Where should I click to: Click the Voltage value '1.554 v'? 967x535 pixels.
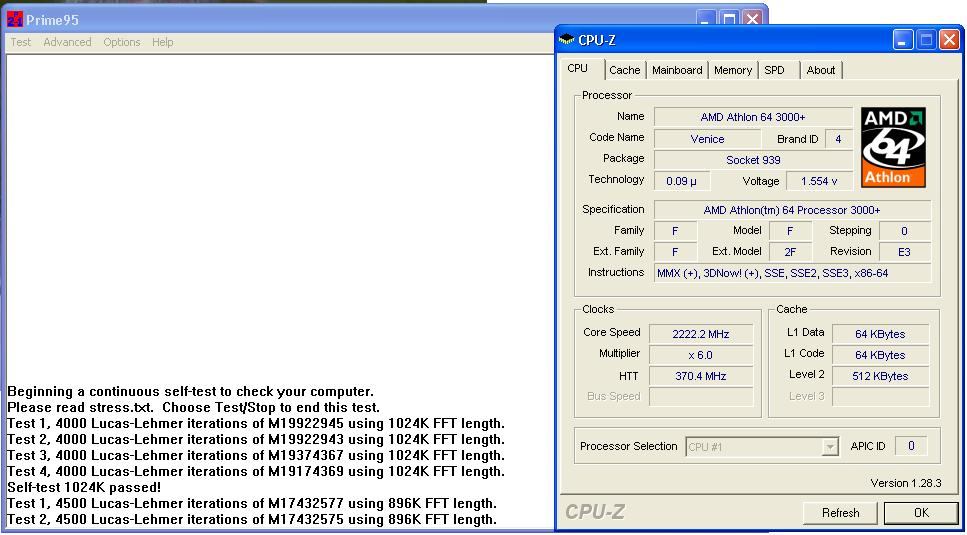(819, 182)
